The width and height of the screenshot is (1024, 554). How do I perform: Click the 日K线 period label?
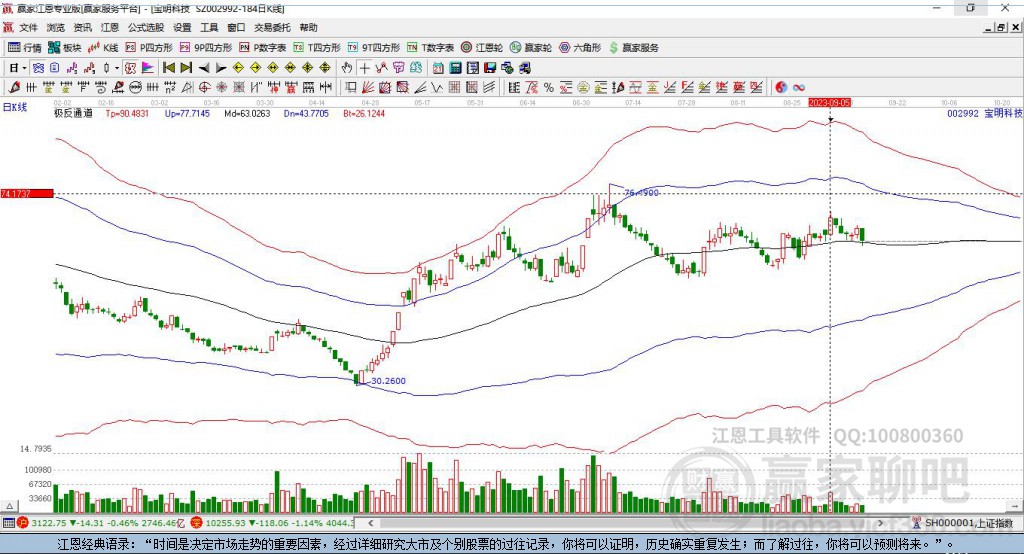pos(15,107)
